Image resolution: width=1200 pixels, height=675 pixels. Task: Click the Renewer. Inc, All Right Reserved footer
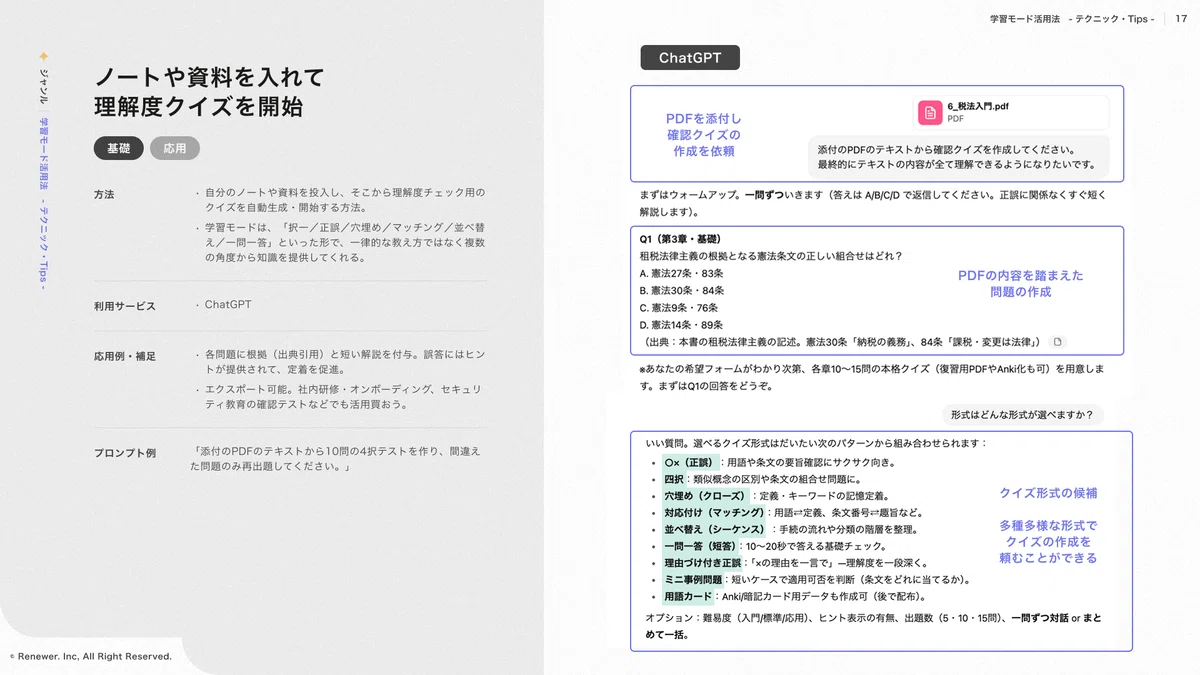(x=91, y=657)
